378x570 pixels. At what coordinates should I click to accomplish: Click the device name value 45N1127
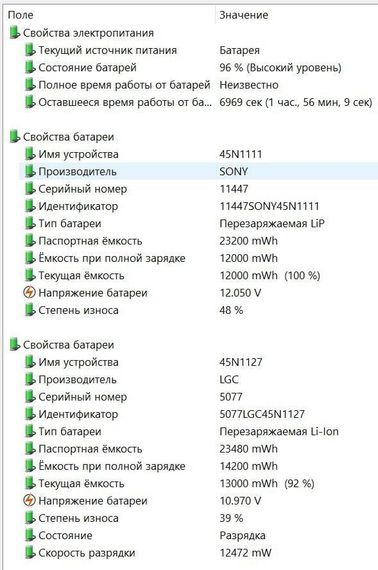(241, 362)
